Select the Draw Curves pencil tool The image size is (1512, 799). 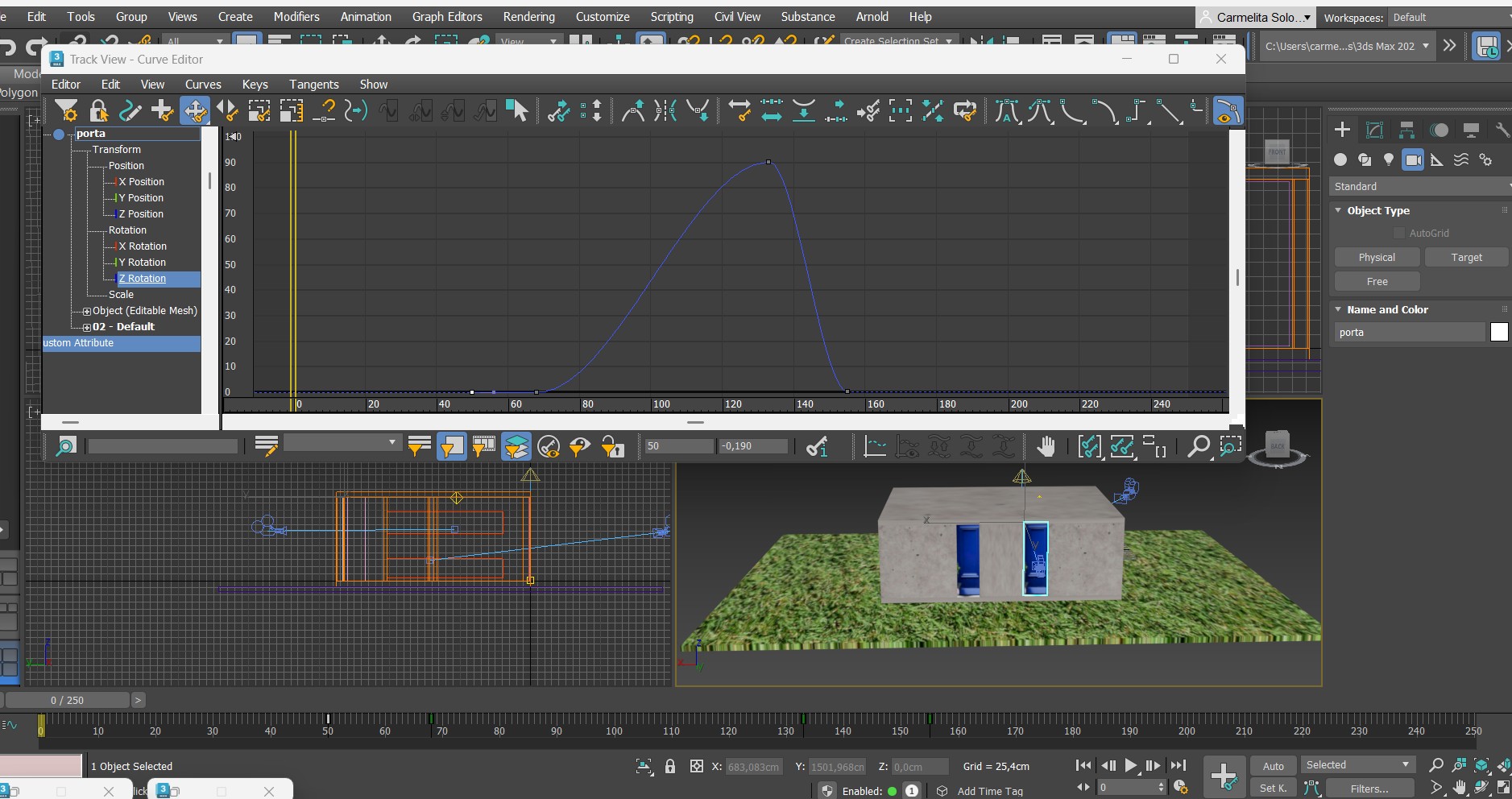pyautogui.click(x=130, y=111)
